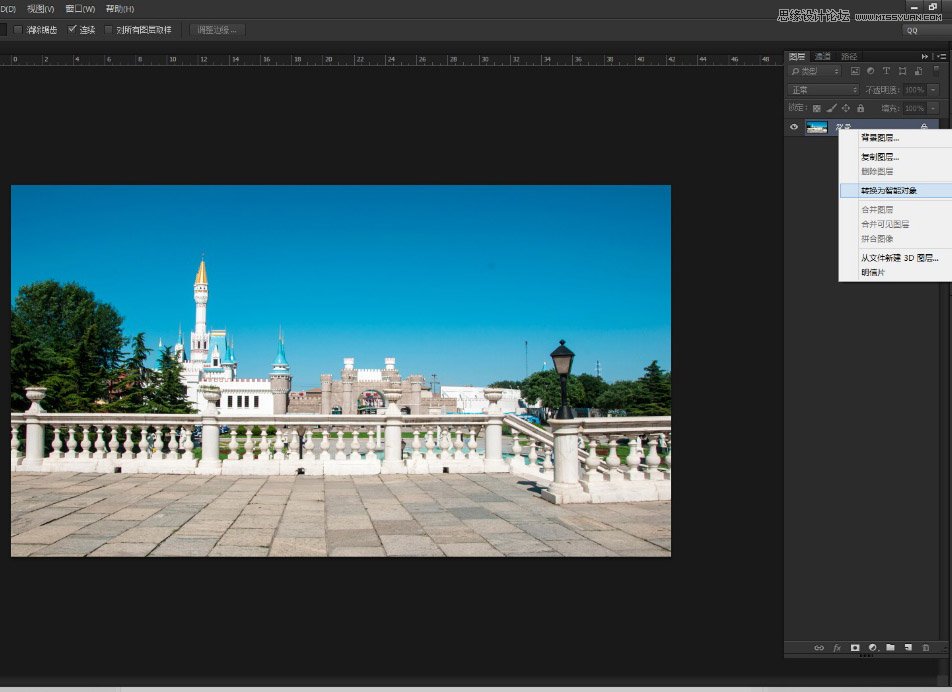
Task: Choose 复制图层... from the context menu
Action: click(x=895, y=157)
